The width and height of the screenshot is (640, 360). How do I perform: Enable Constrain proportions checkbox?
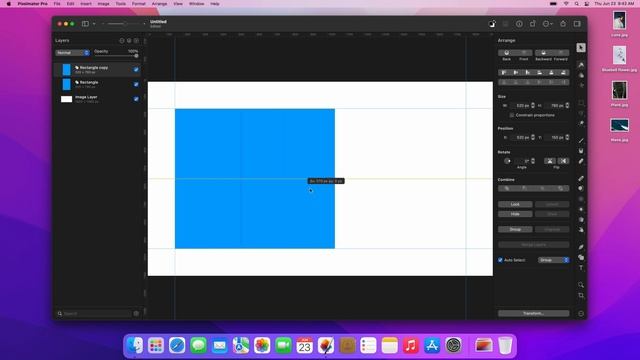click(512, 116)
